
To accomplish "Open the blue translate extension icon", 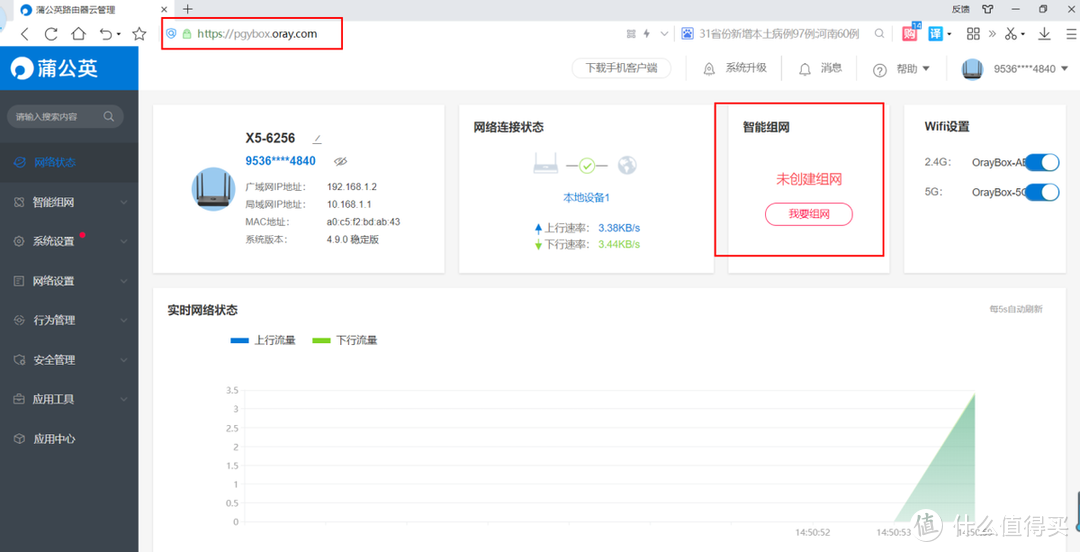I will pos(935,33).
